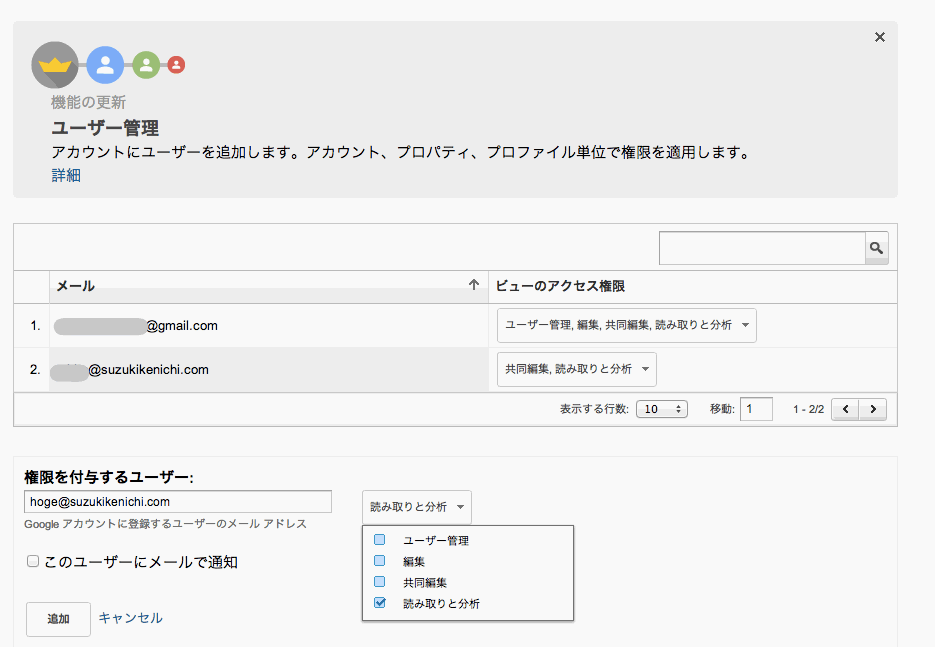Enable the 編集 permission checkbox
The width and height of the screenshot is (935, 647).
click(379, 561)
